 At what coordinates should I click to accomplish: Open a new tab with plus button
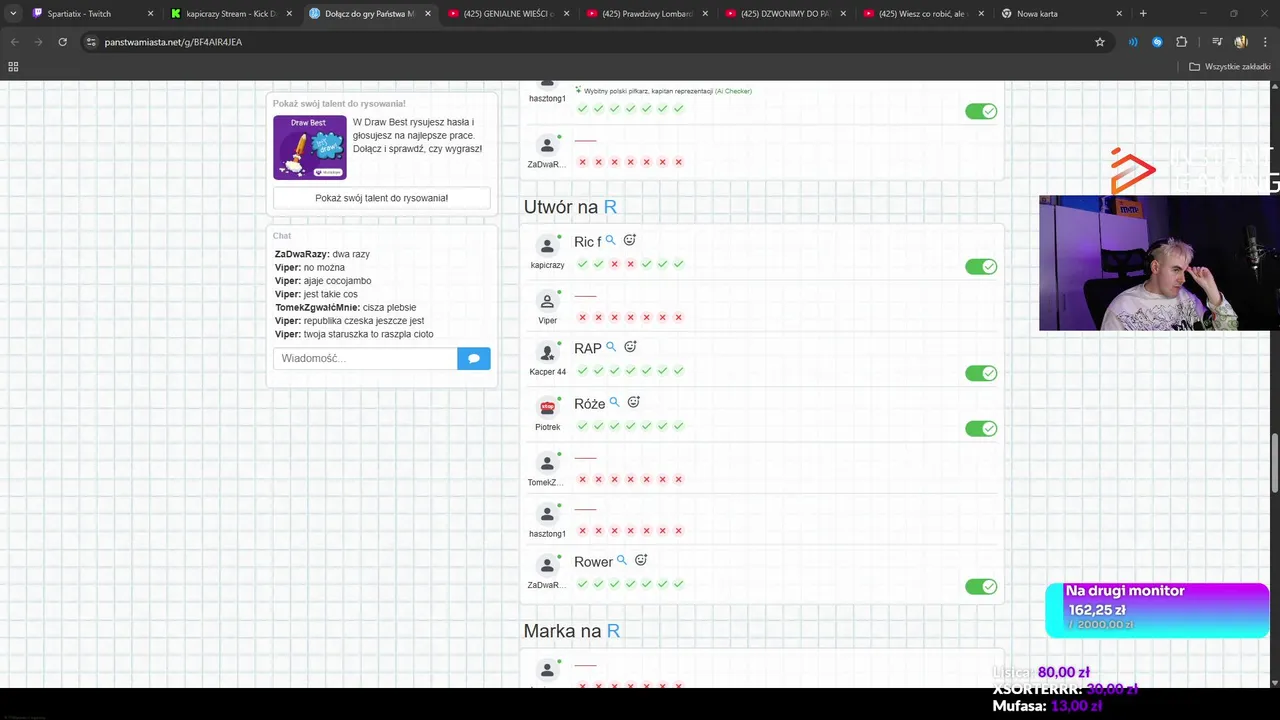1143,14
